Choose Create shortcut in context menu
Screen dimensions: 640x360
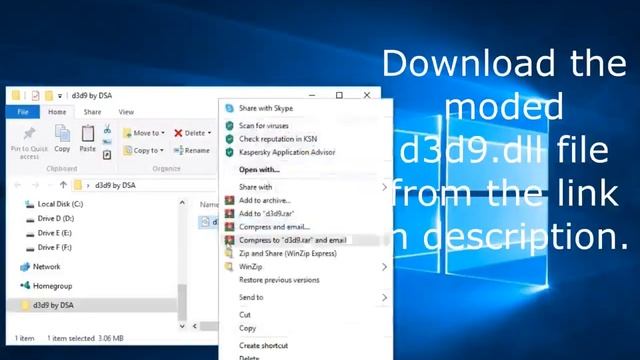263,345
